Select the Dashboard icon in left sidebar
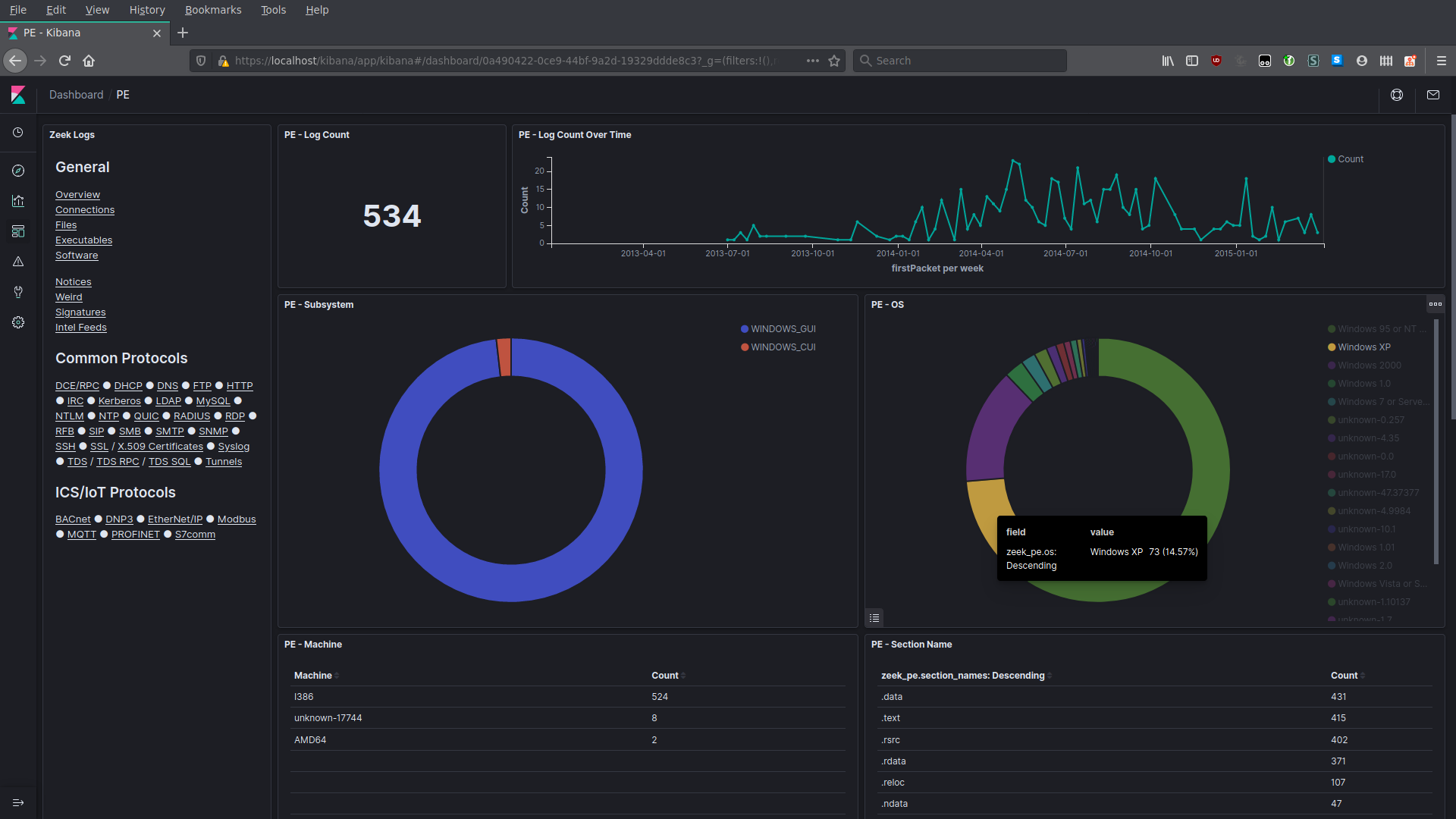Screen dimensions: 1456x819 coord(17,231)
